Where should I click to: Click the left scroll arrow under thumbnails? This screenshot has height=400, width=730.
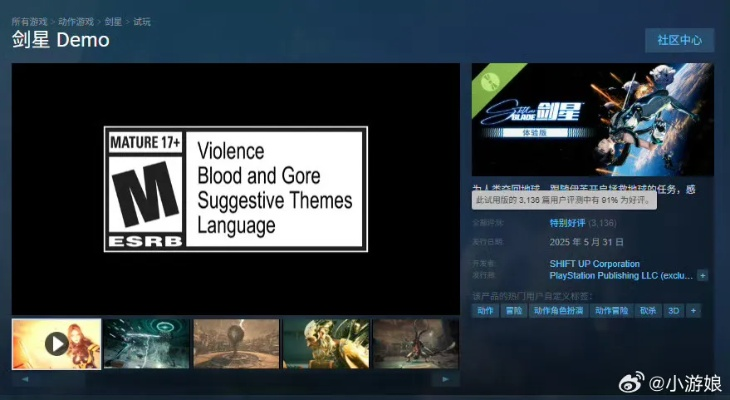pyautogui.click(x=25, y=379)
